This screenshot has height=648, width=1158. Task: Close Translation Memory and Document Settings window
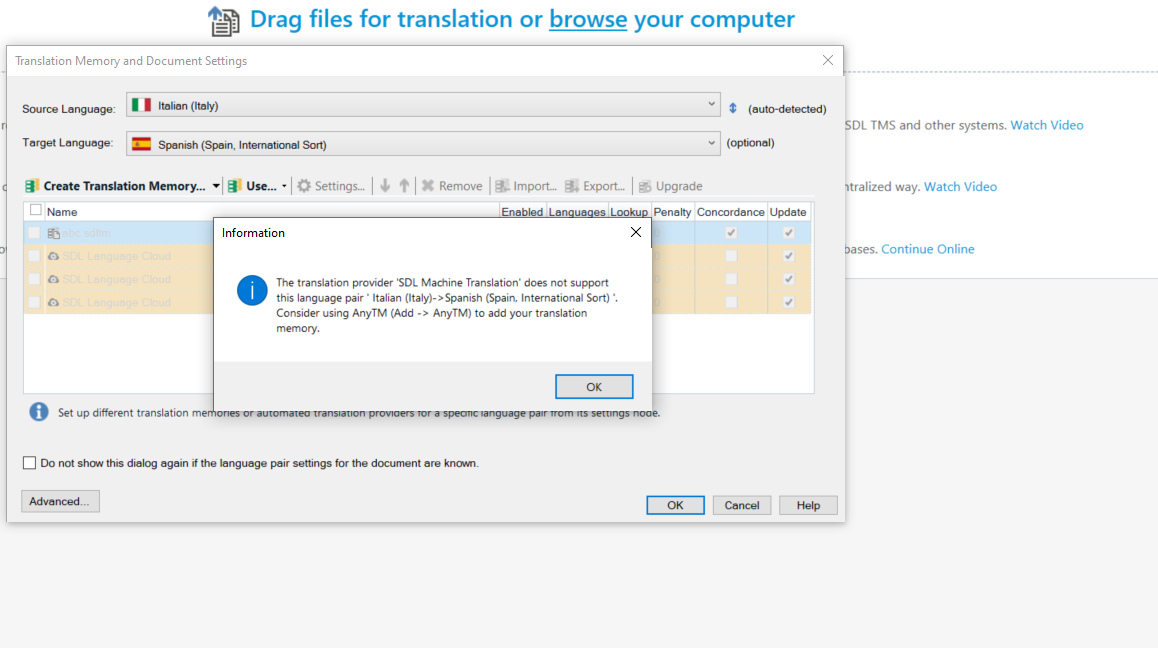point(828,61)
